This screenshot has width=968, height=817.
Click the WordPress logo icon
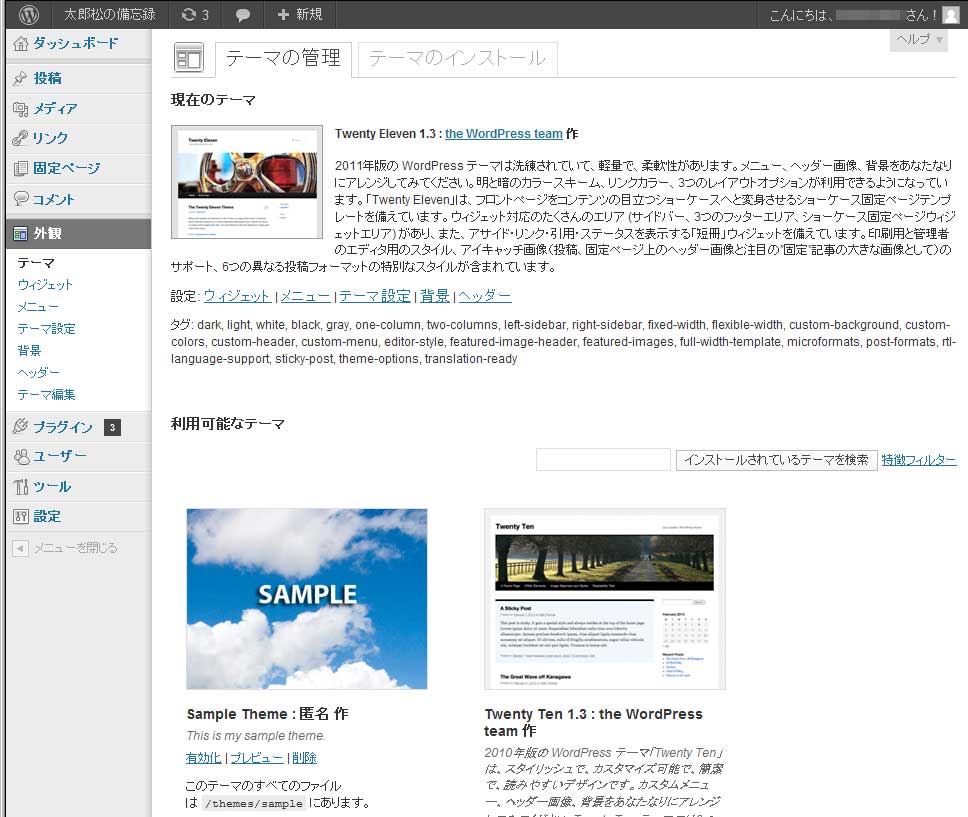[28, 14]
